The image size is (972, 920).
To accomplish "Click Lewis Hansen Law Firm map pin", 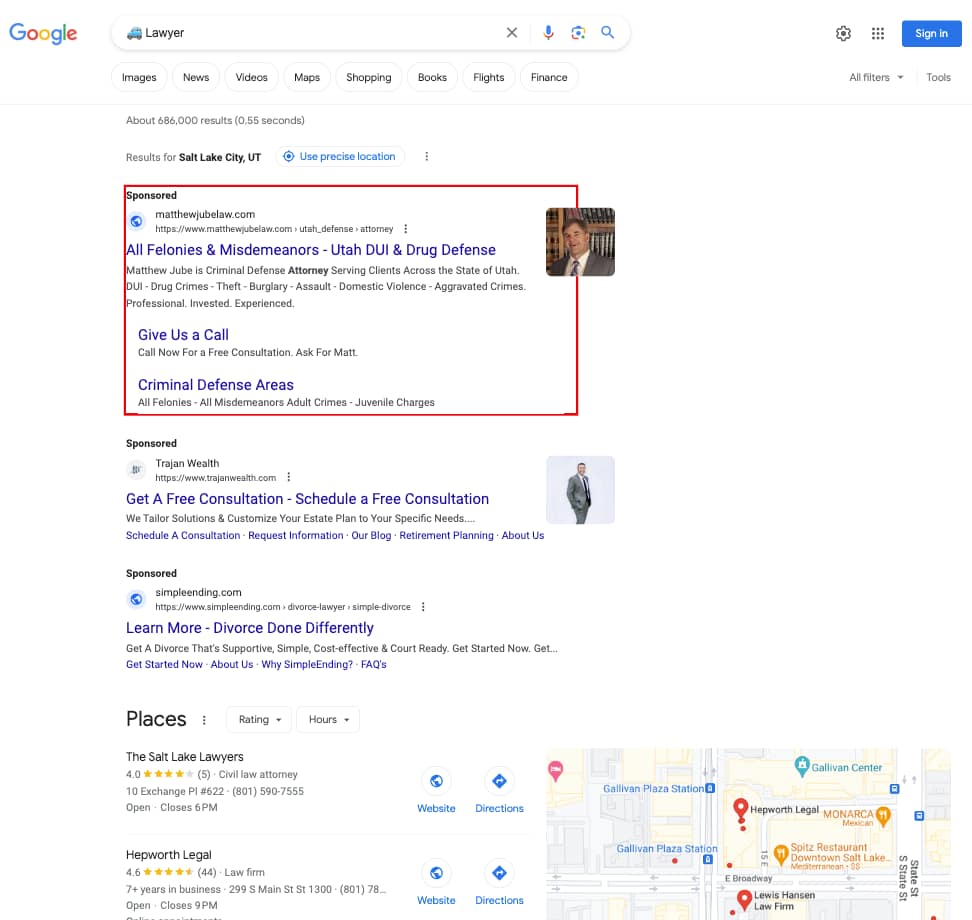I will point(744,900).
